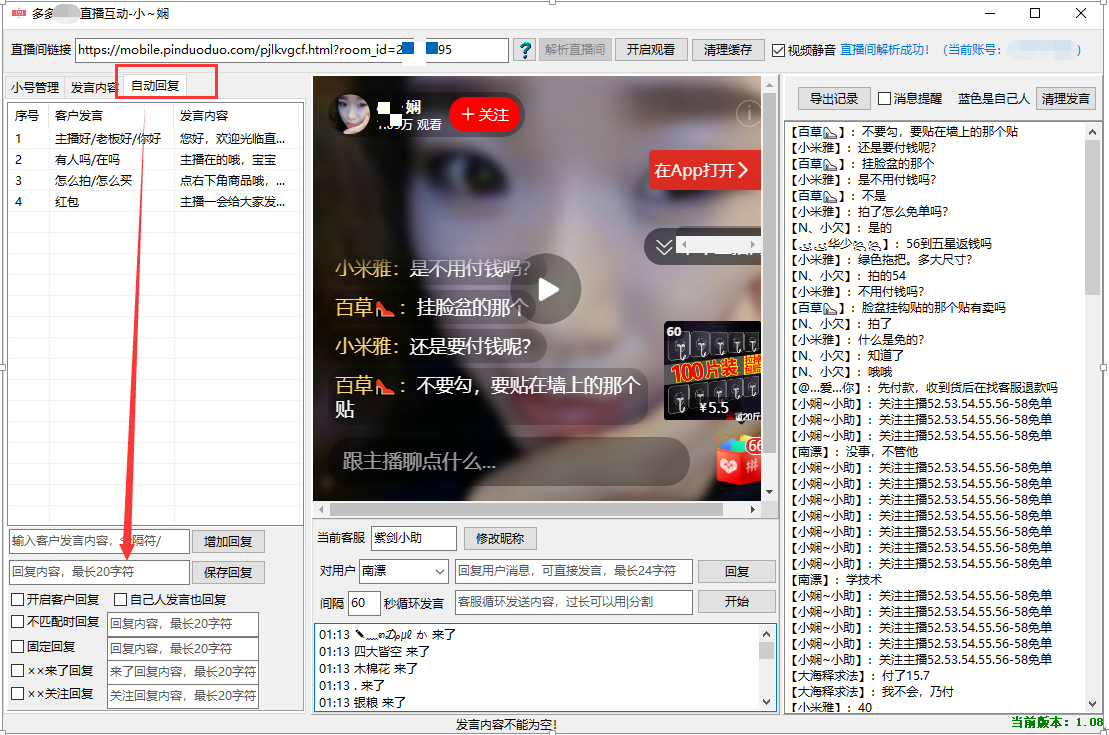The width and height of the screenshot is (1109, 735).
Task: Switch to the 小号管理 tab
Action: pos(35,87)
